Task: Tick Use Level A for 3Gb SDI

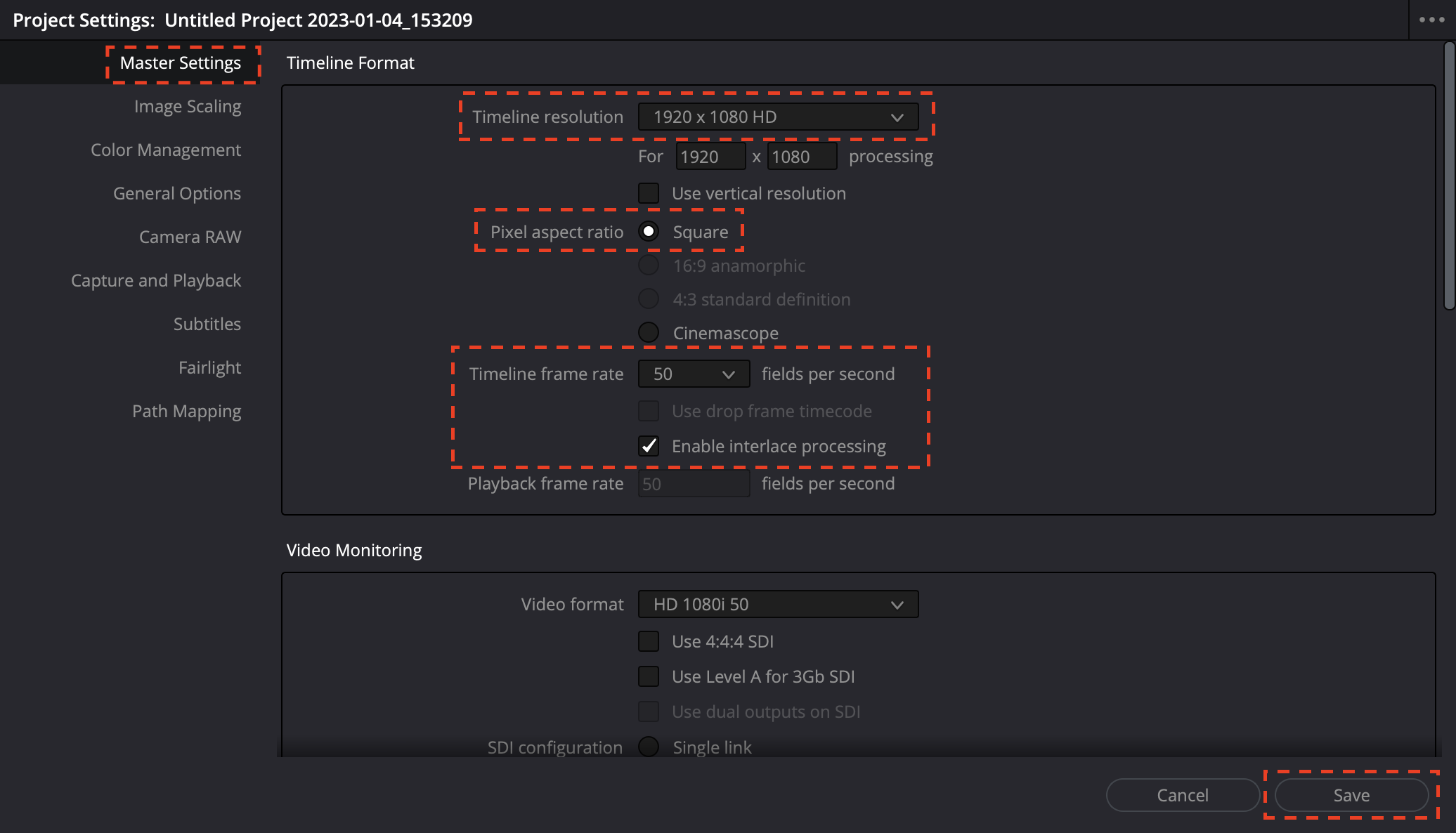Action: click(x=649, y=676)
